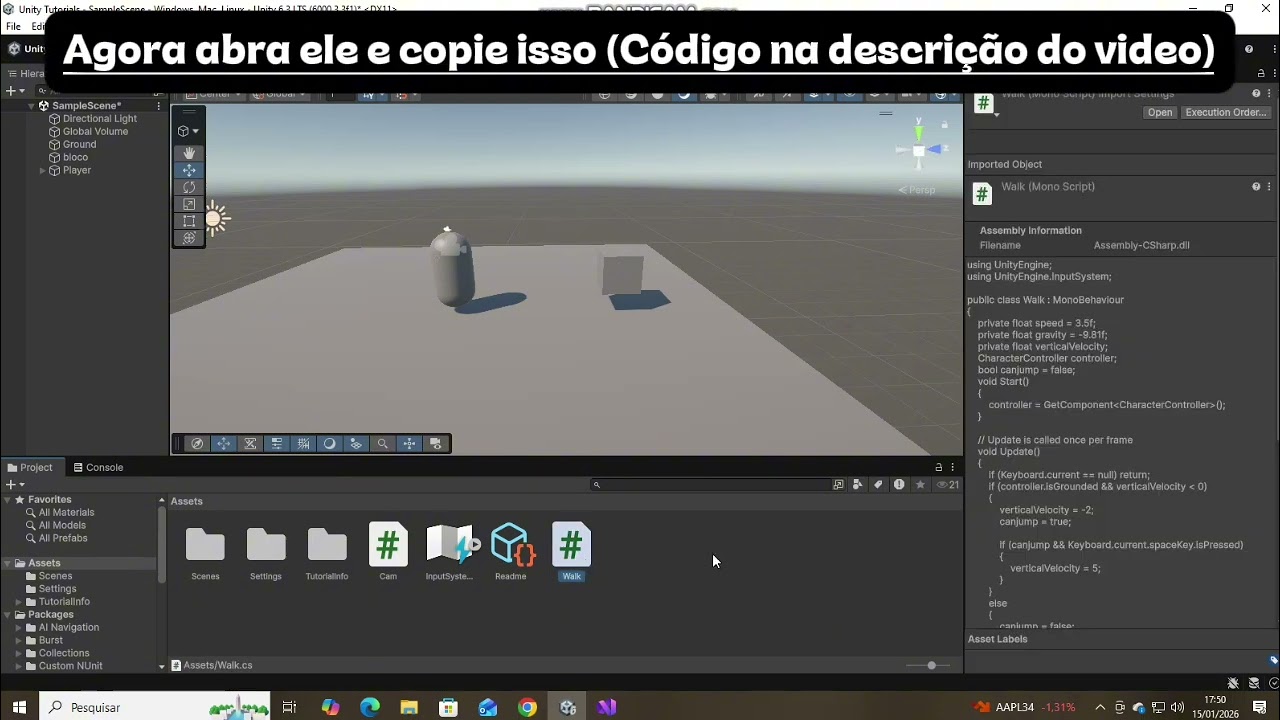
Task: Open help for Imported Object Walk script
Action: tap(1256, 187)
